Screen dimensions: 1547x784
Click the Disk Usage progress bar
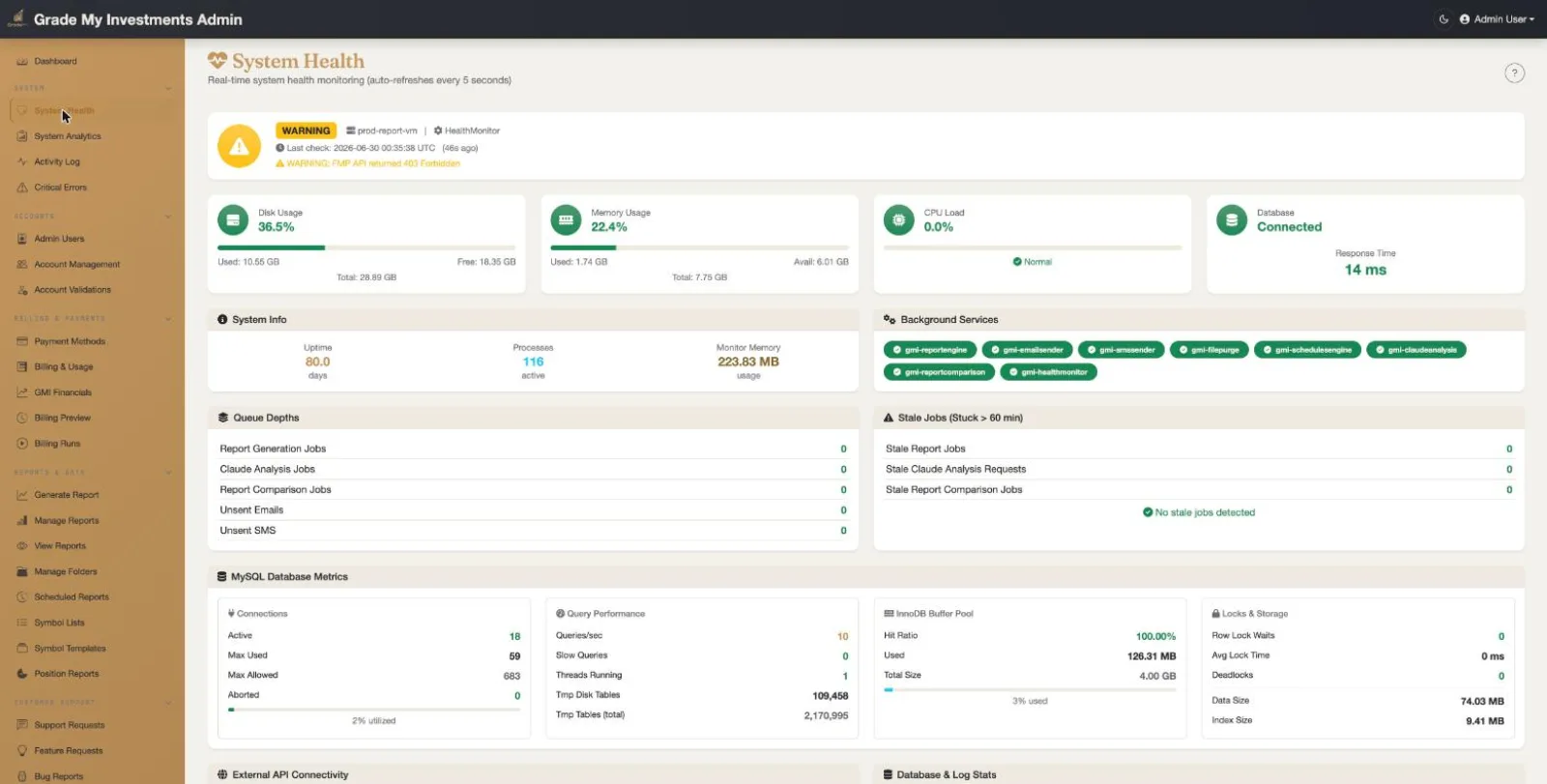(366, 247)
